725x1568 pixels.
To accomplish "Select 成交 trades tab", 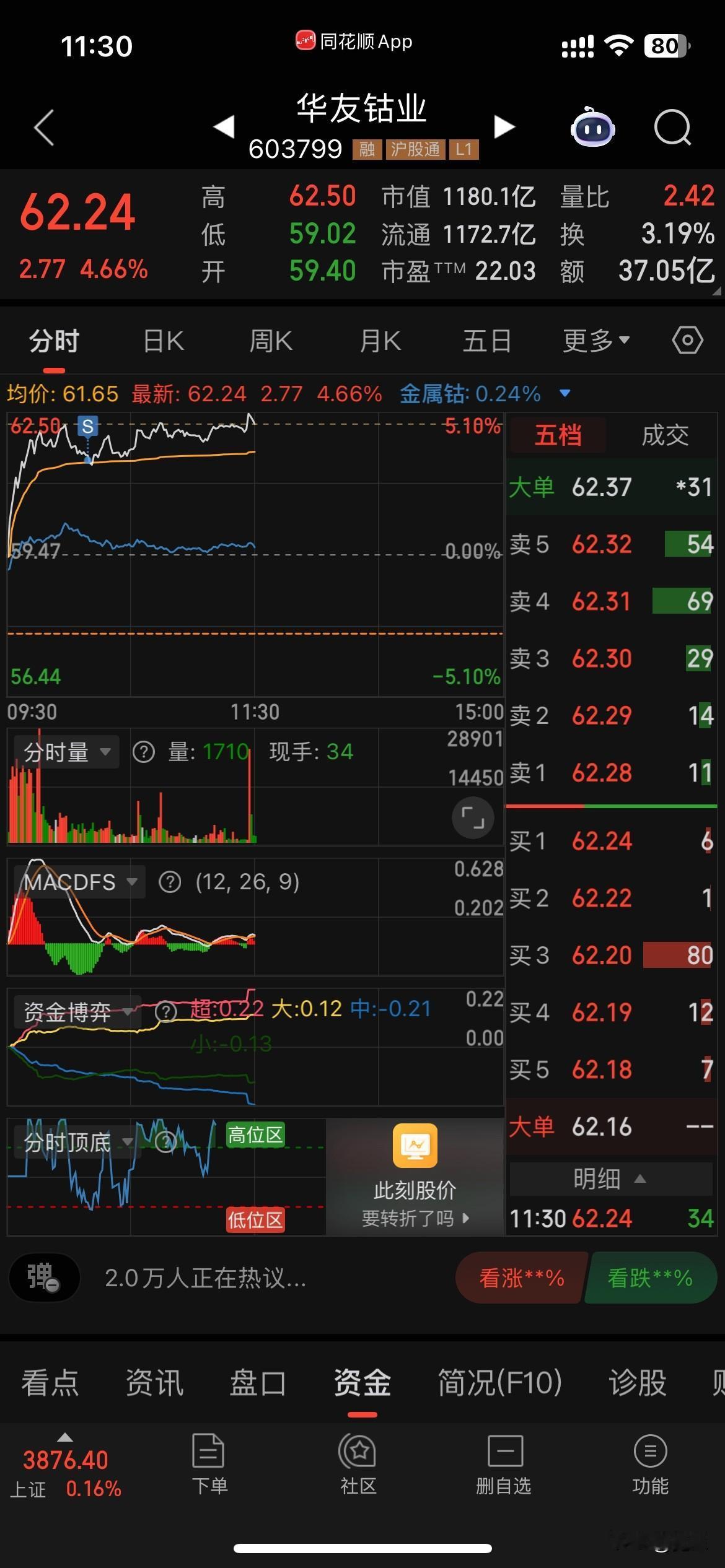I will pyautogui.click(x=665, y=435).
